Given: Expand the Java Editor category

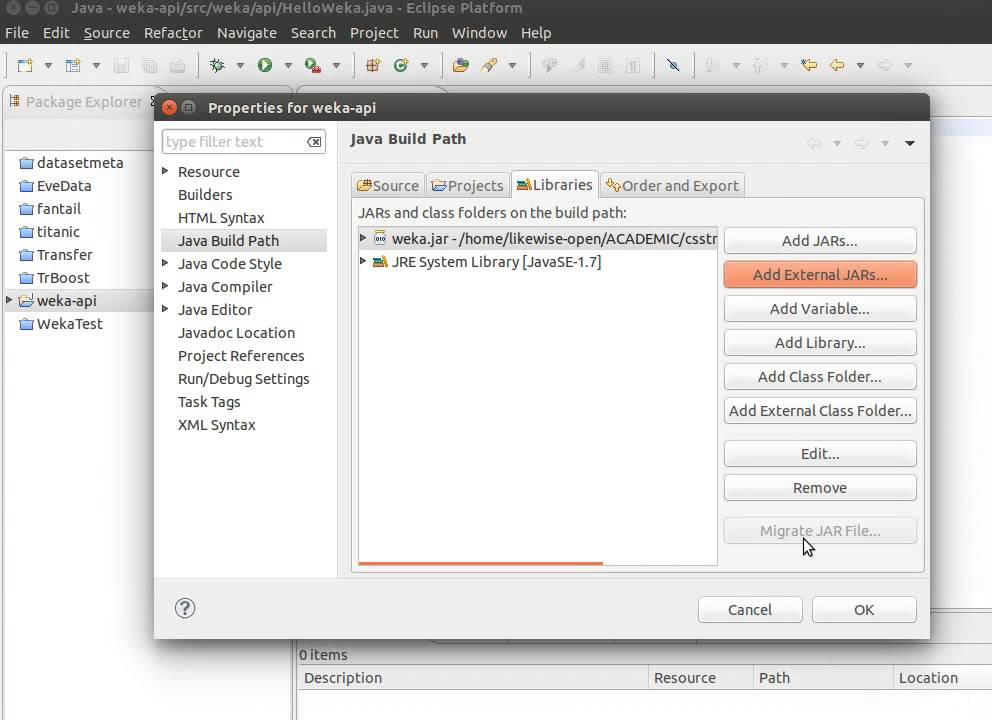Looking at the screenshot, I should tap(165, 309).
